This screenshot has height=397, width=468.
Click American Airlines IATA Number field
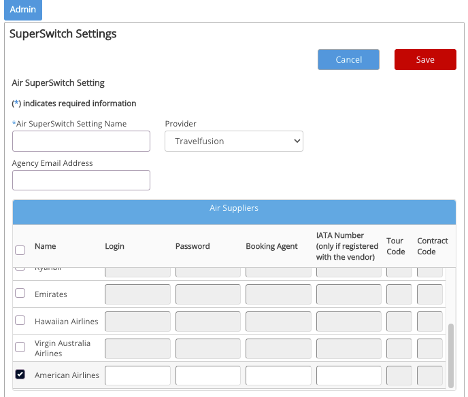click(349, 376)
